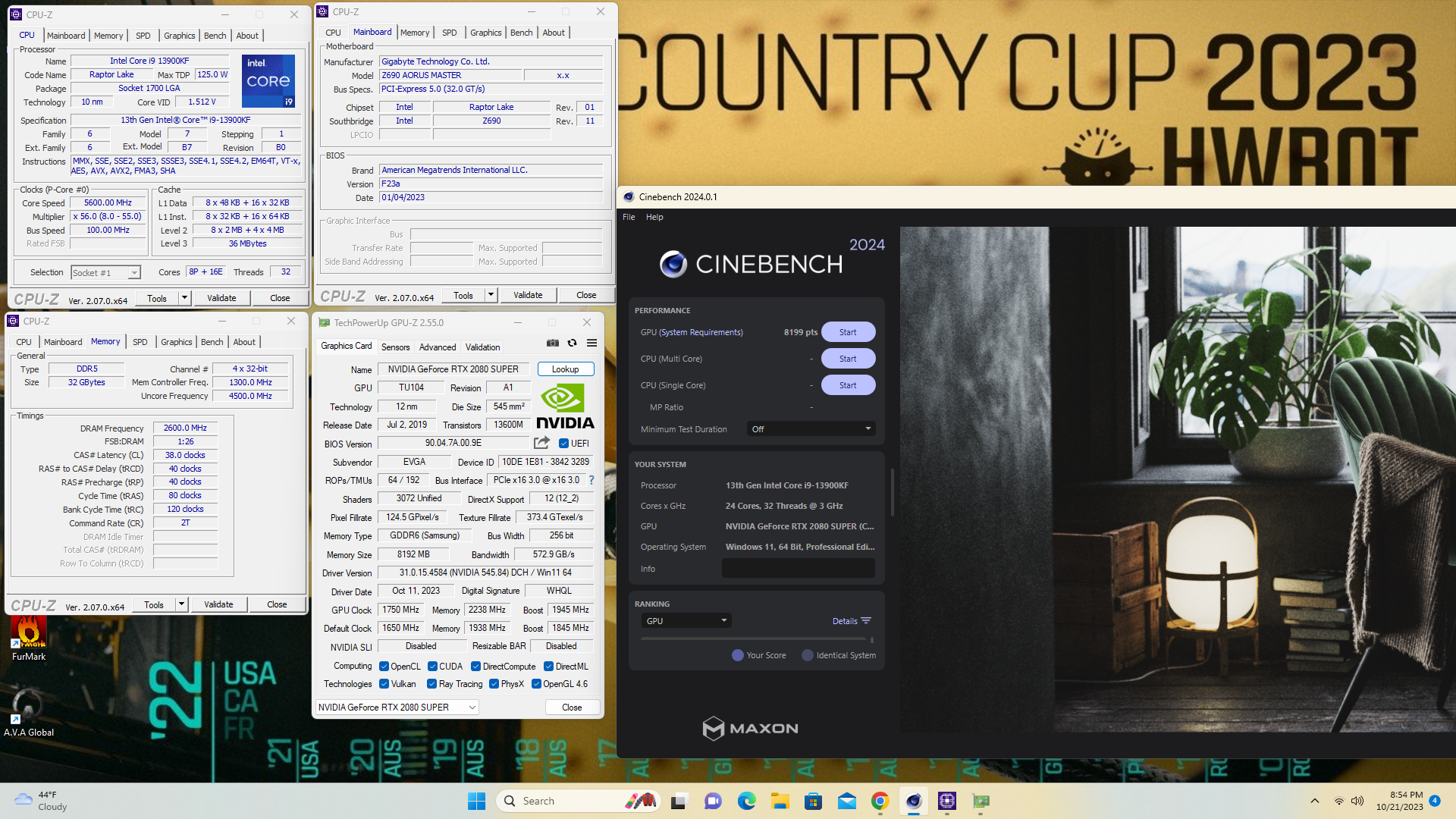This screenshot has height=819, width=1456.
Task: Toggle the CUDA checkbox
Action: (x=432, y=667)
